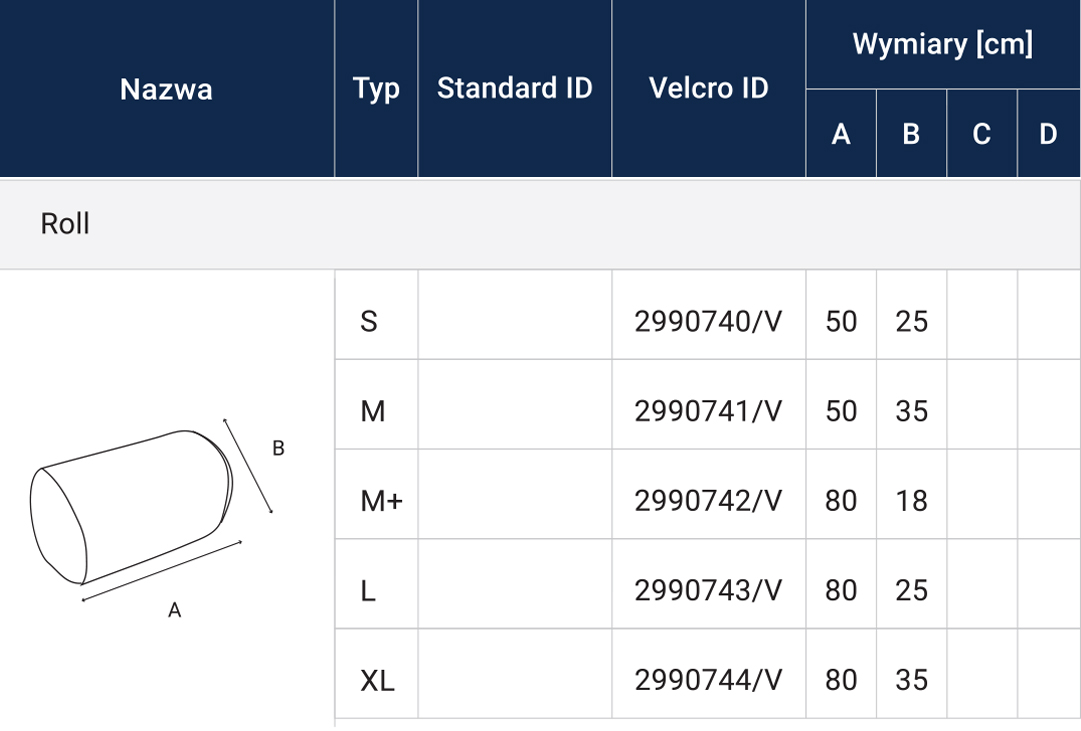Screen dimensions: 1081x731
Task: Click the dimension D sub-header
Action: (x=1049, y=134)
